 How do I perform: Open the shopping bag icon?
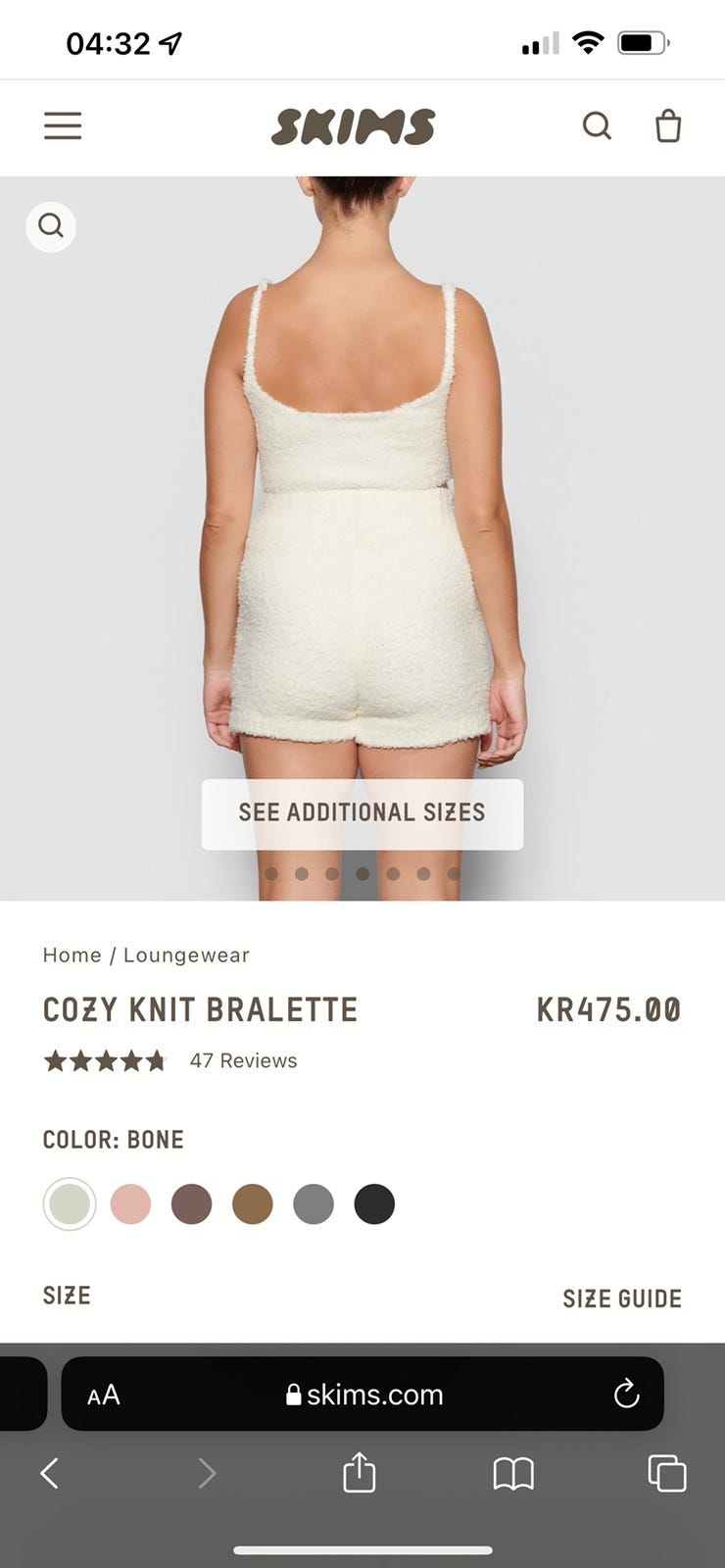point(668,125)
